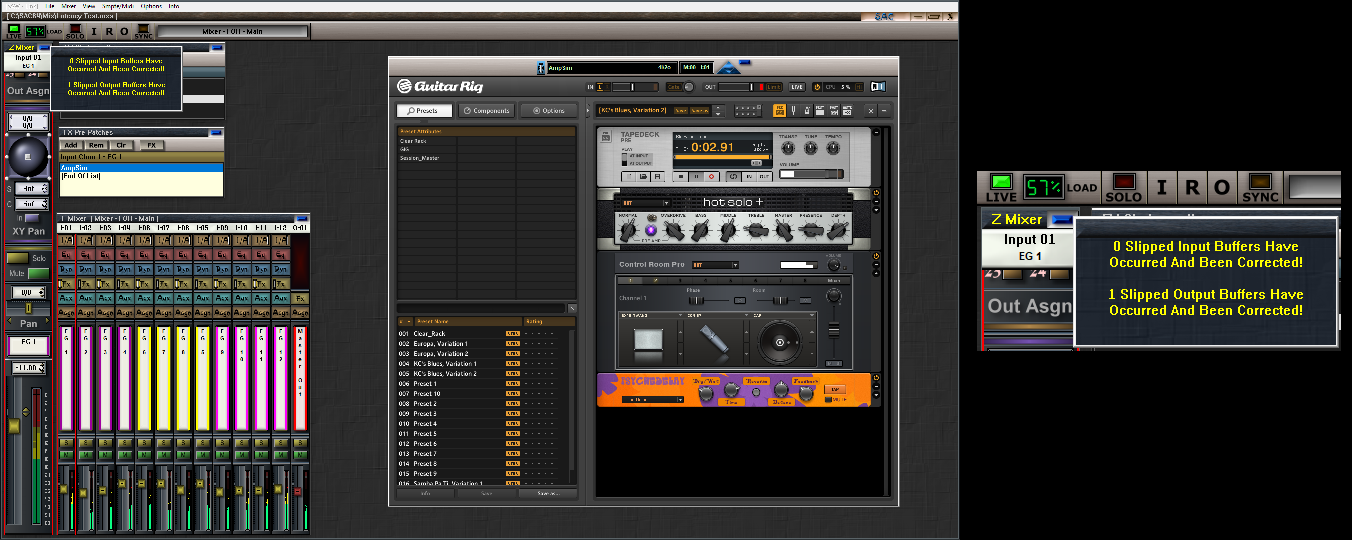Click the metronome icon in rack toolbar
1352x540 pixels.
coord(807,110)
